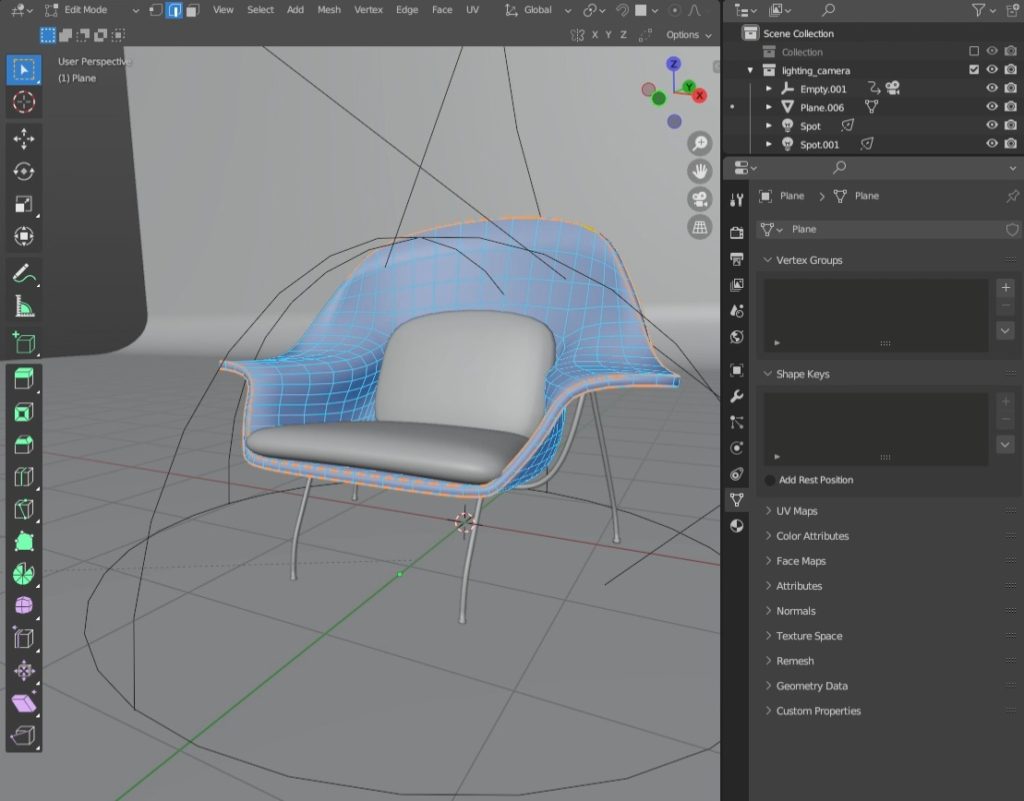Uncheck lighting_camera collection checkbox
1024x801 pixels.
974,70
